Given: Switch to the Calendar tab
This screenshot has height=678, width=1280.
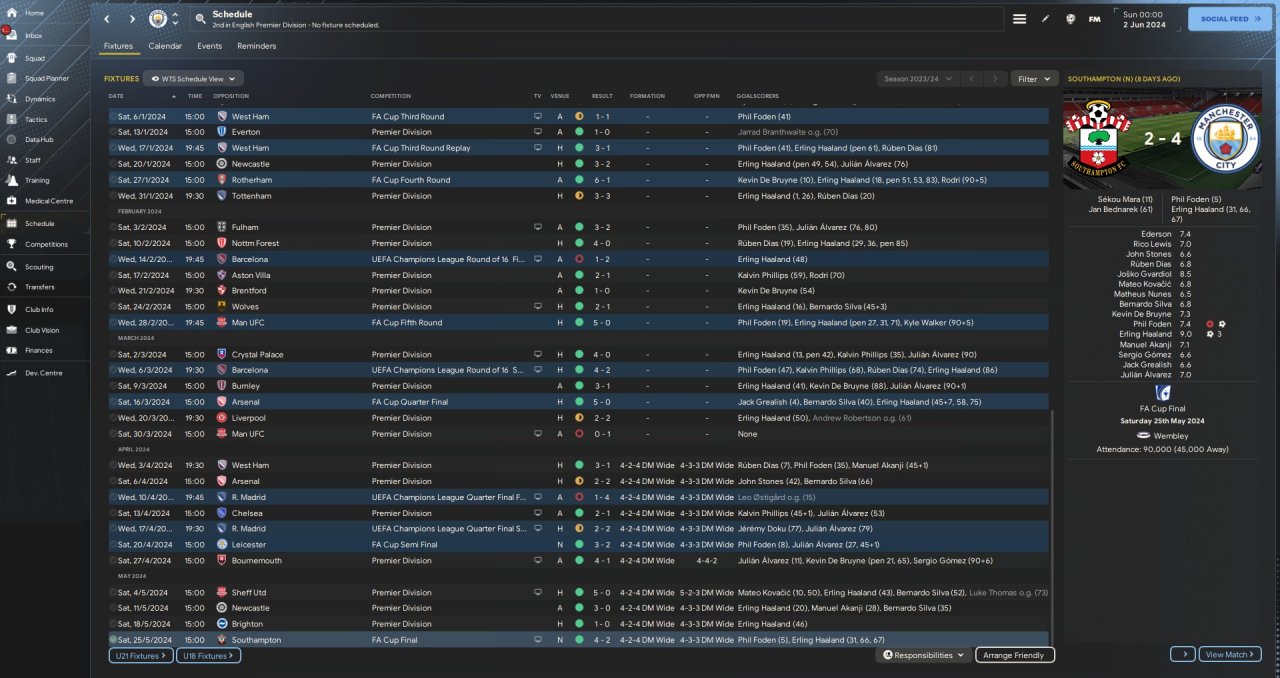Looking at the screenshot, I should point(165,46).
